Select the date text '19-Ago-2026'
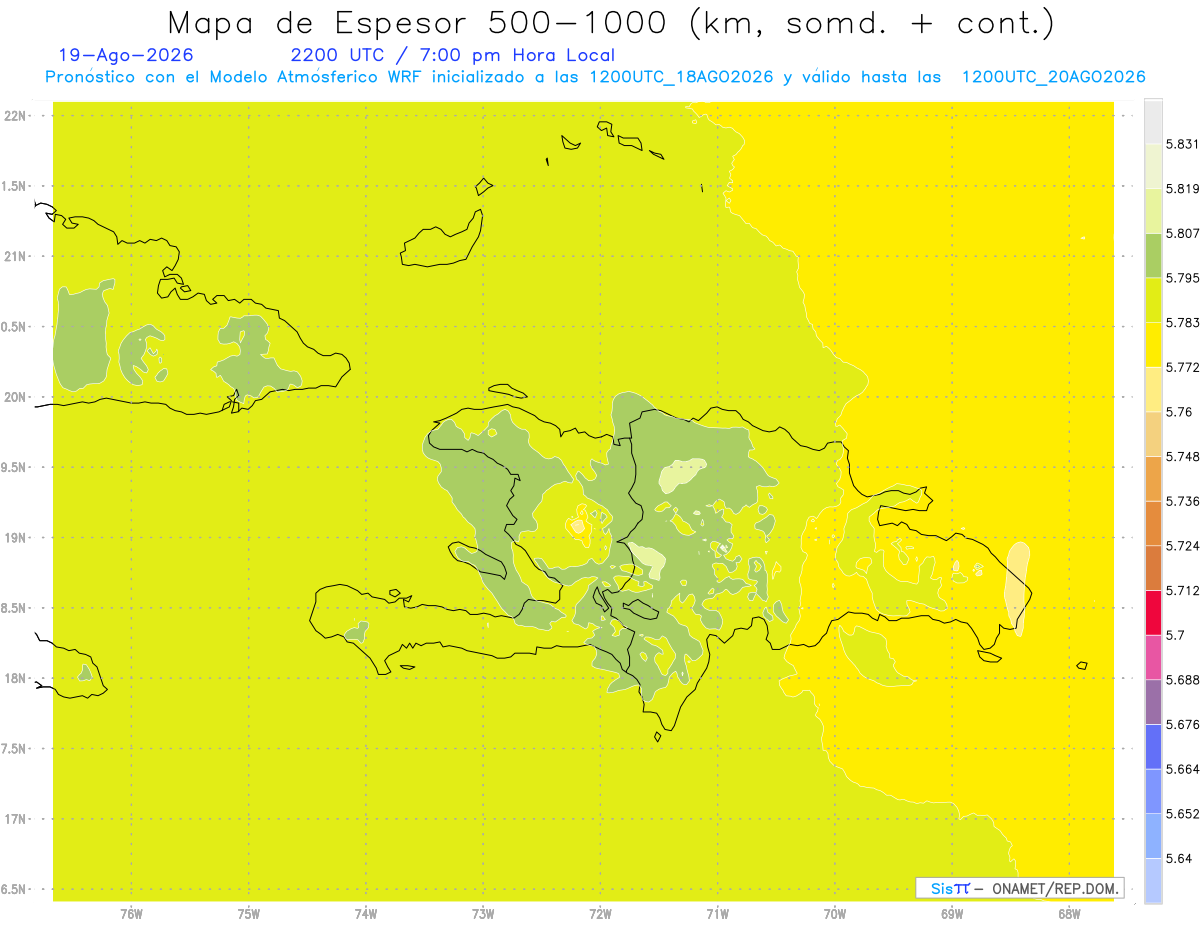Screen dimensions: 1200x927 click(126, 55)
